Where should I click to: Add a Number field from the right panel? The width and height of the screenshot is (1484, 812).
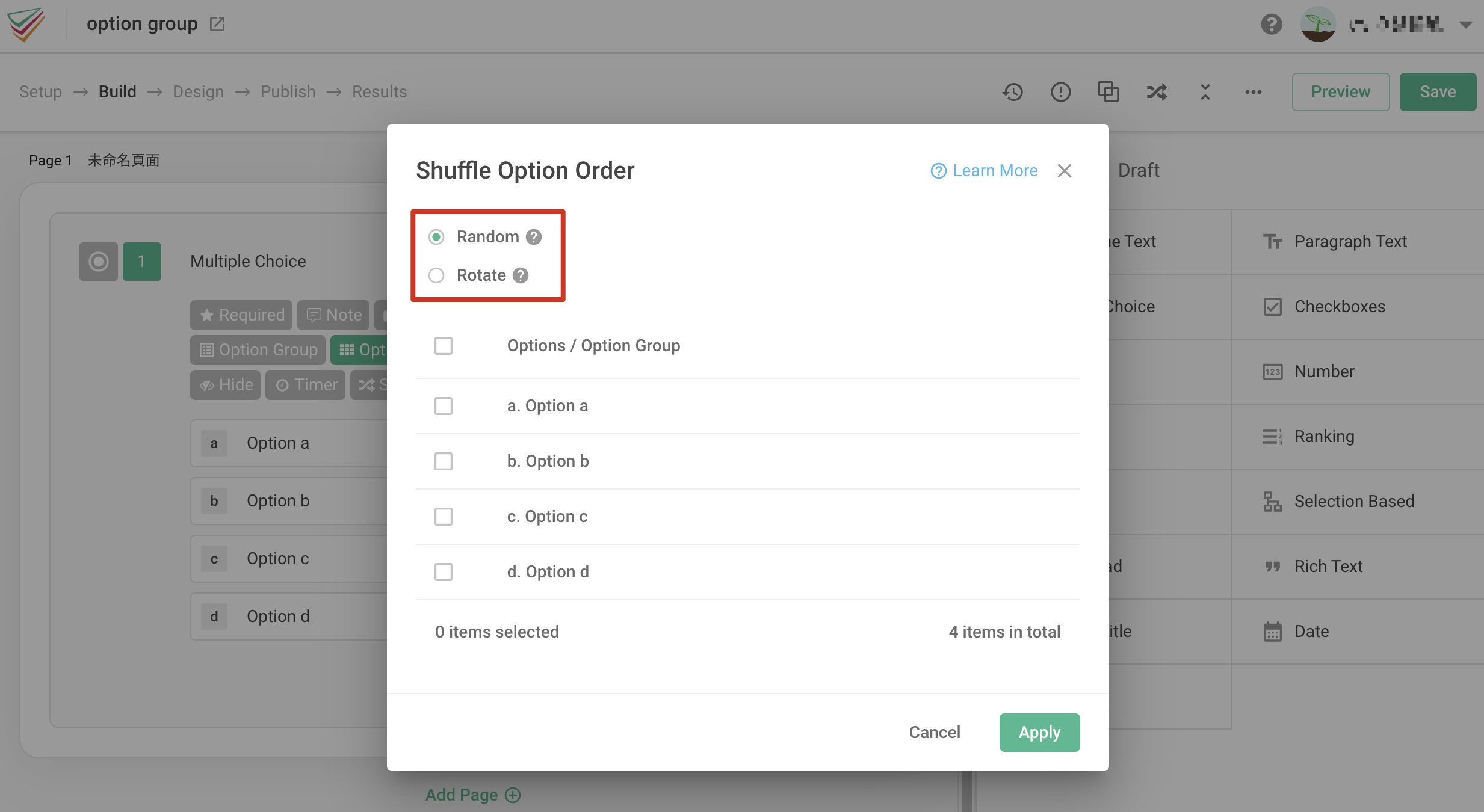pos(1323,371)
